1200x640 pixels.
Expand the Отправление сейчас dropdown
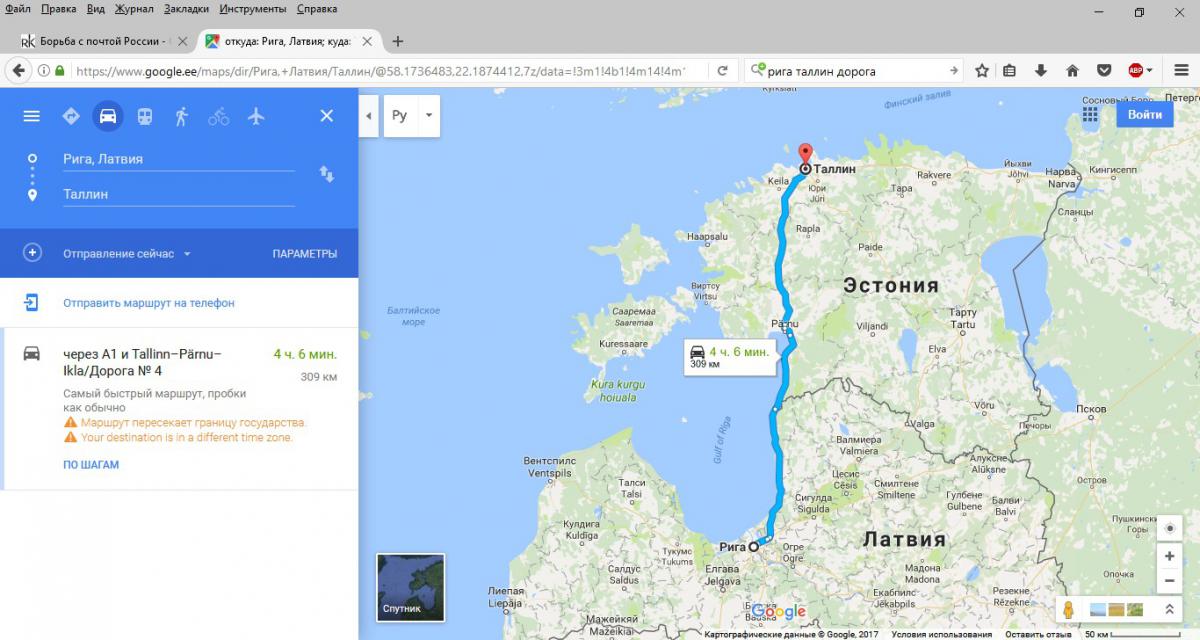coord(126,254)
